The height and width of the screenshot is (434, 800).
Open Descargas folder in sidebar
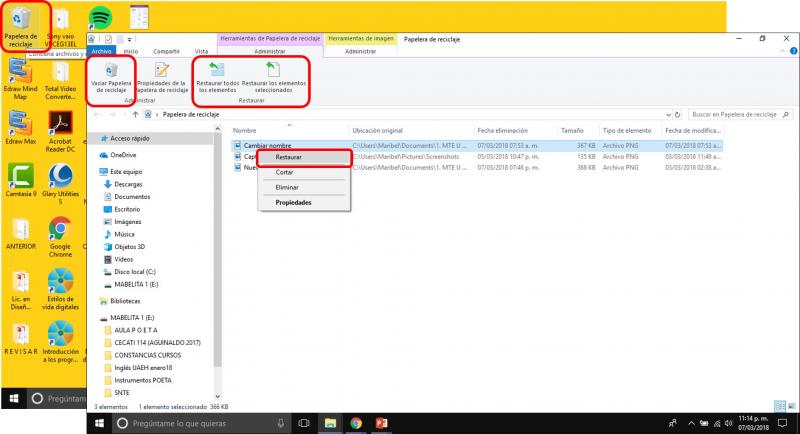click(x=128, y=184)
